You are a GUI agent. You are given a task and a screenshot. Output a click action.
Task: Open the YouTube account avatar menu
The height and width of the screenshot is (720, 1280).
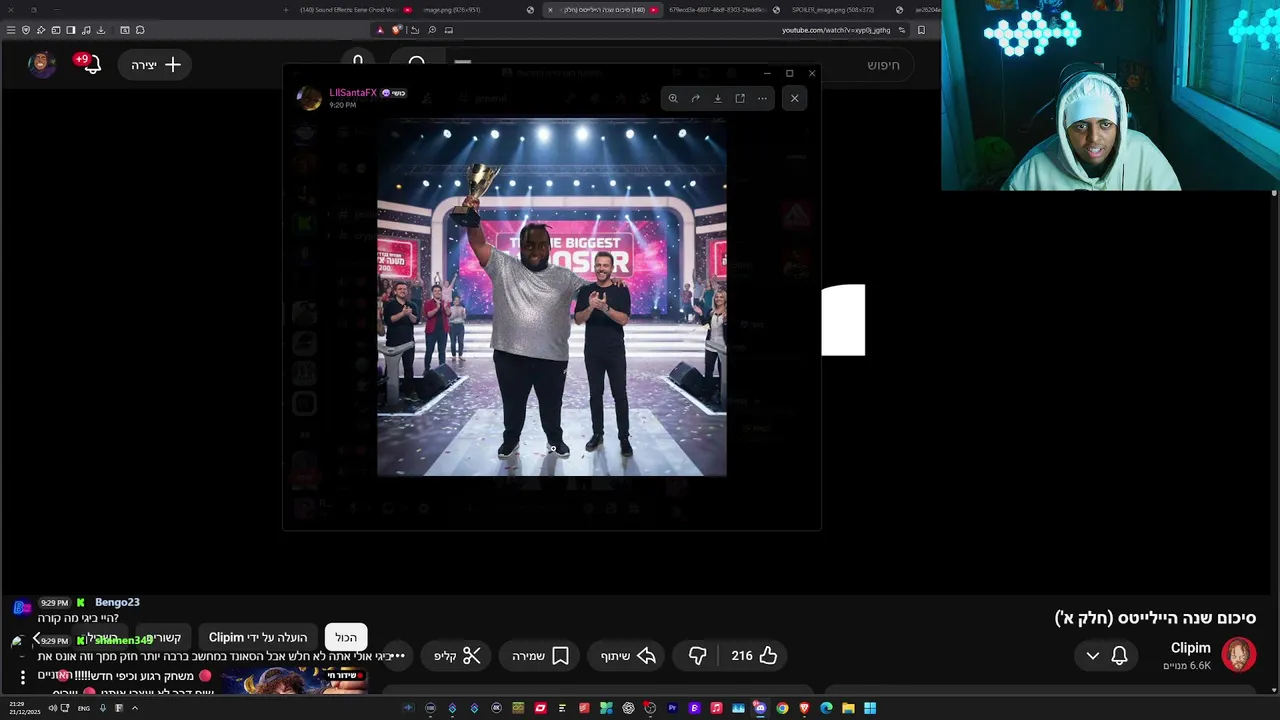click(41, 64)
